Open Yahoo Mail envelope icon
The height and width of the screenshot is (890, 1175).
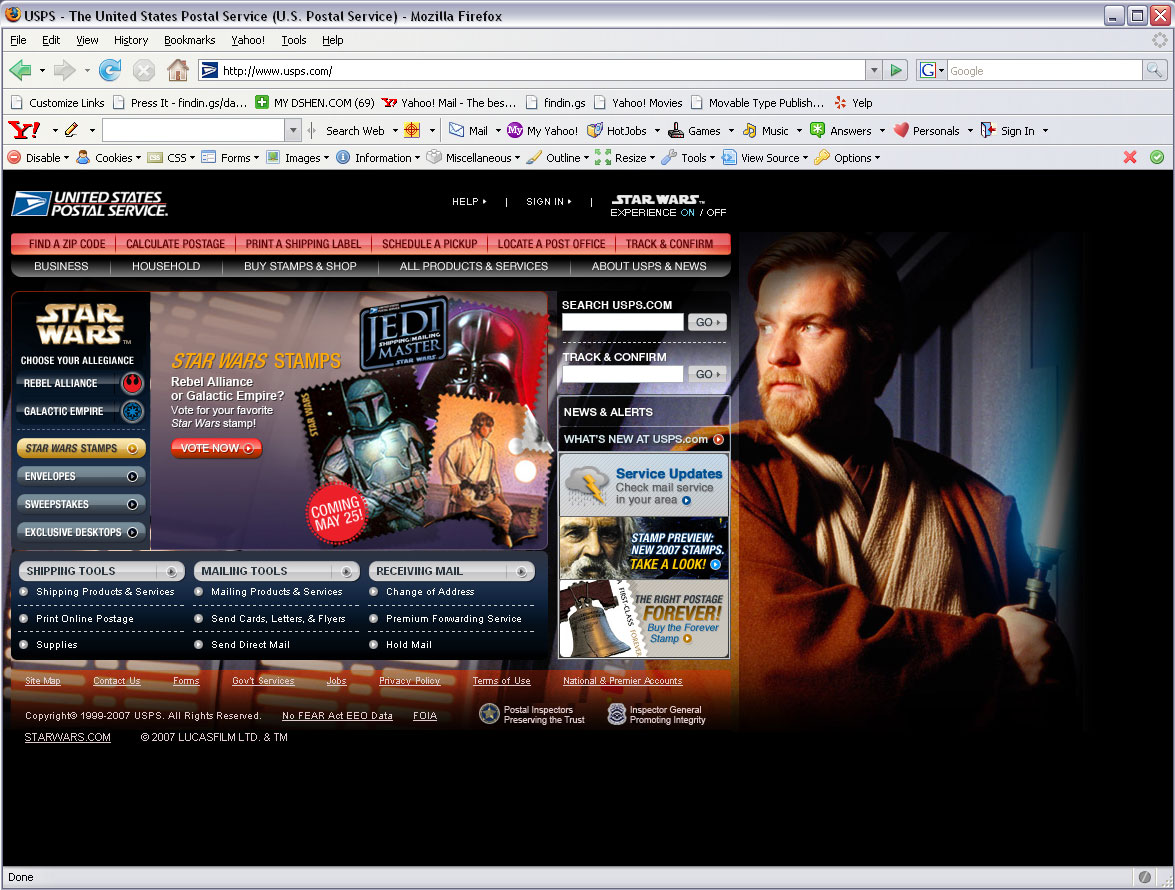coord(456,130)
